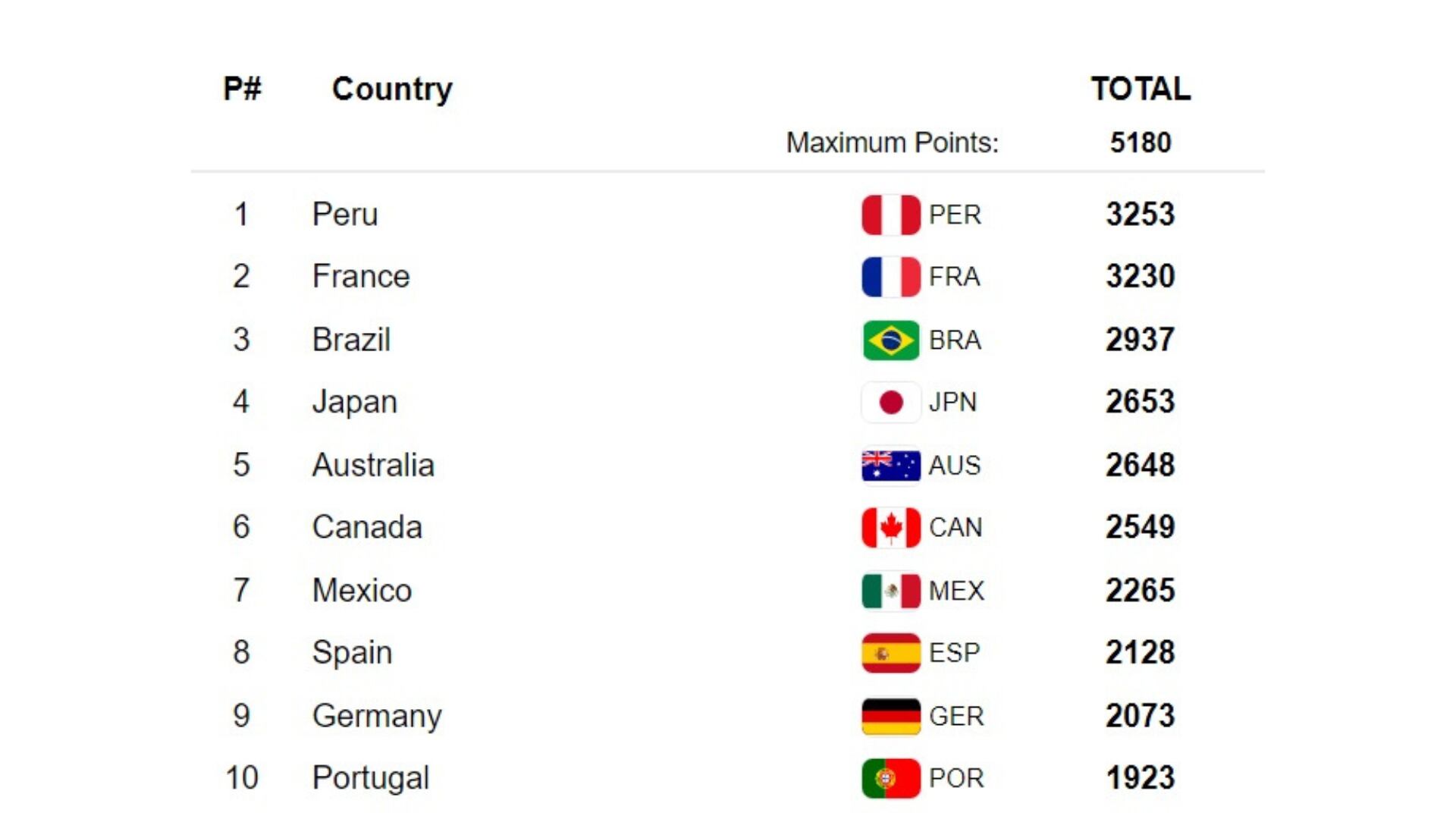Open the Peru country name
Image resolution: width=1456 pixels, height=819 pixels.
click(x=345, y=215)
